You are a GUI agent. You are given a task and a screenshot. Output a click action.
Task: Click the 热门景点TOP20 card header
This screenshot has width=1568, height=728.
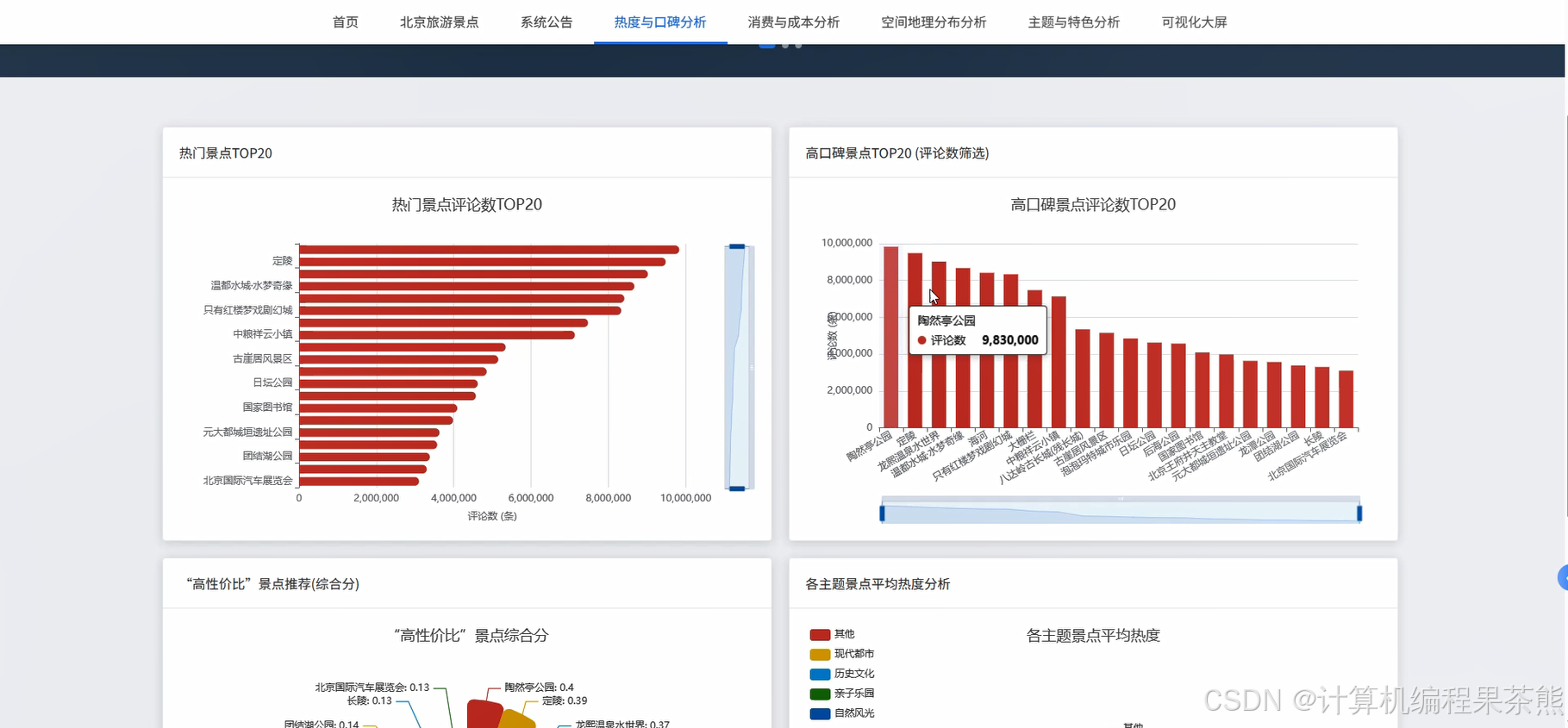pos(226,153)
